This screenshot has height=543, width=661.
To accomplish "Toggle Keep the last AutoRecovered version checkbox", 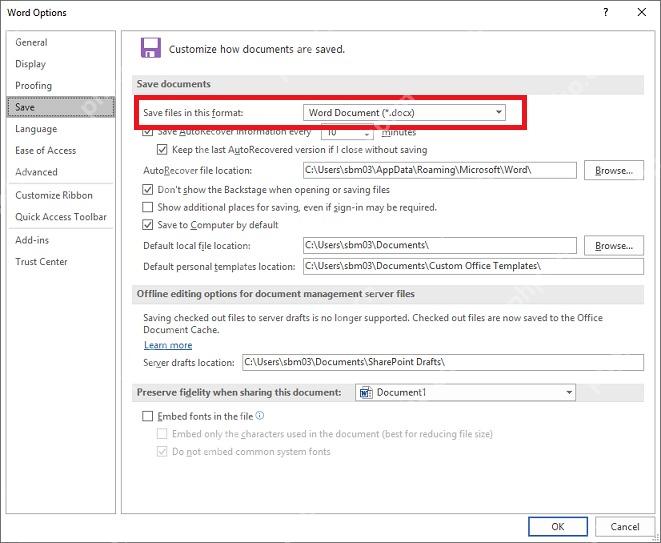I will (x=162, y=149).
